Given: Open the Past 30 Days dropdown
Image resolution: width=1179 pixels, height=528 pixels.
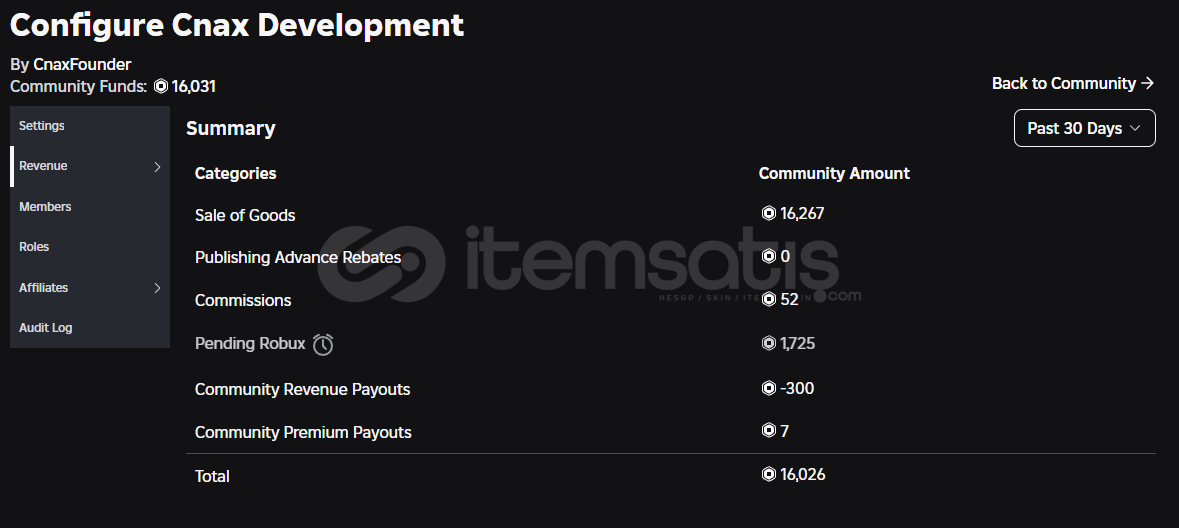Looking at the screenshot, I should pos(1084,129).
